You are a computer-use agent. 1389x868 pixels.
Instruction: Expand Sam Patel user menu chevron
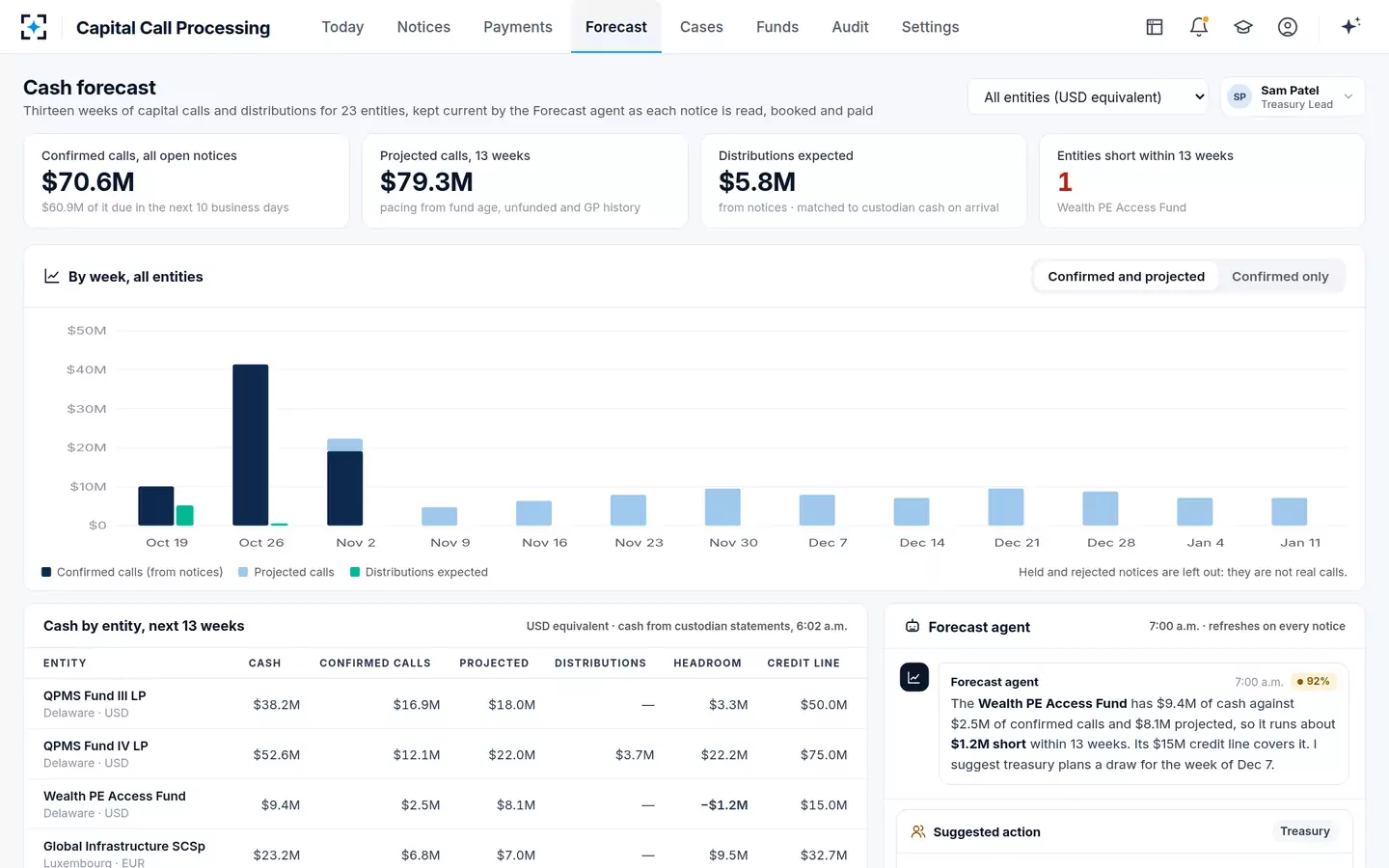(x=1348, y=96)
